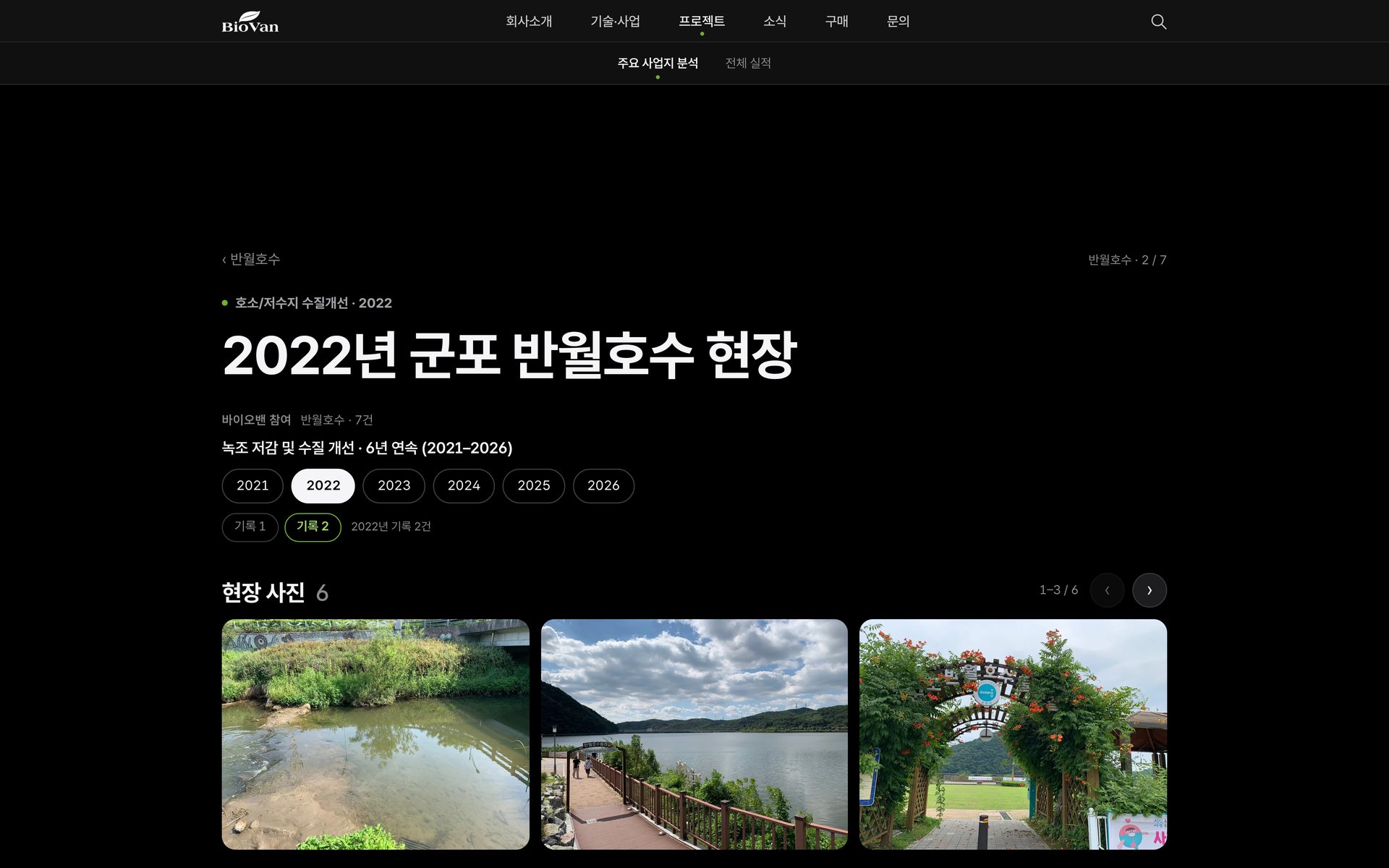
Task: Open the lake boardwalk photo
Action: 694,734
